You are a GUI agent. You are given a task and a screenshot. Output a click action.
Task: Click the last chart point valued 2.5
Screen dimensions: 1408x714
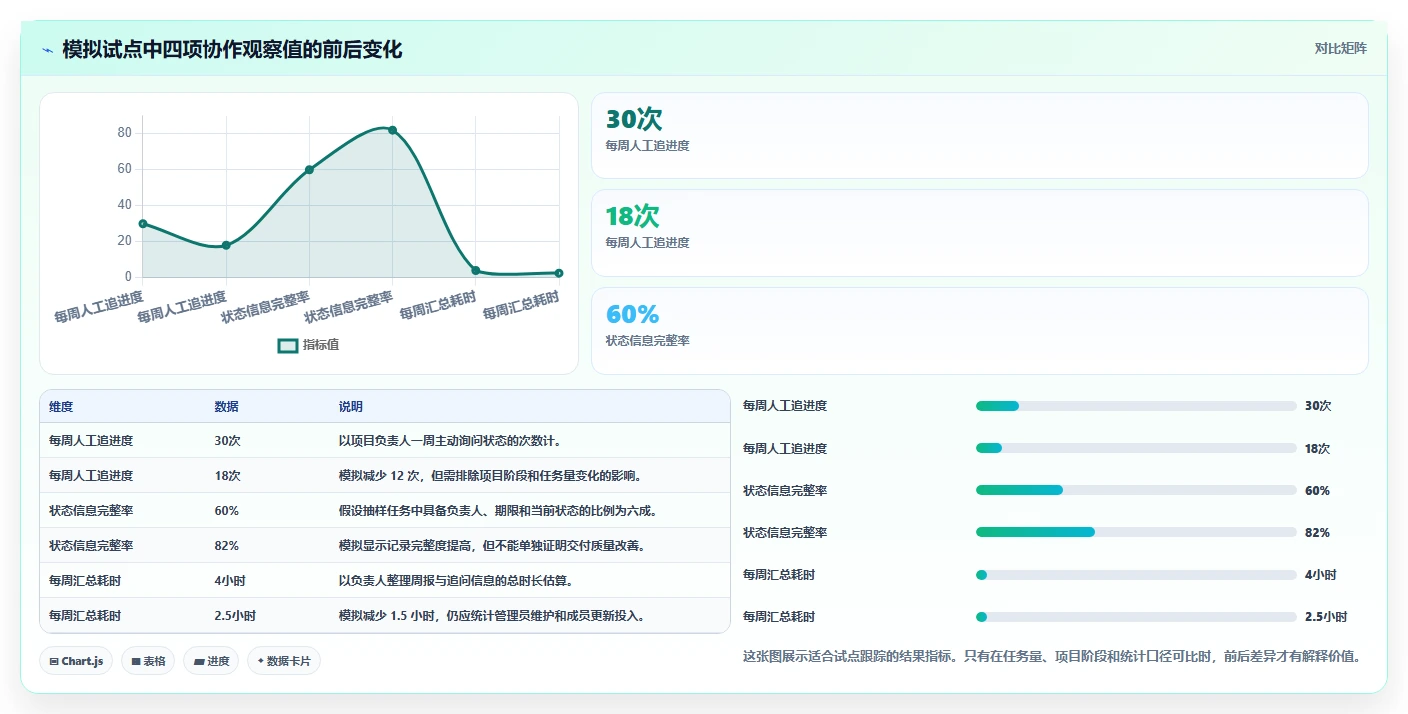[x=559, y=273]
